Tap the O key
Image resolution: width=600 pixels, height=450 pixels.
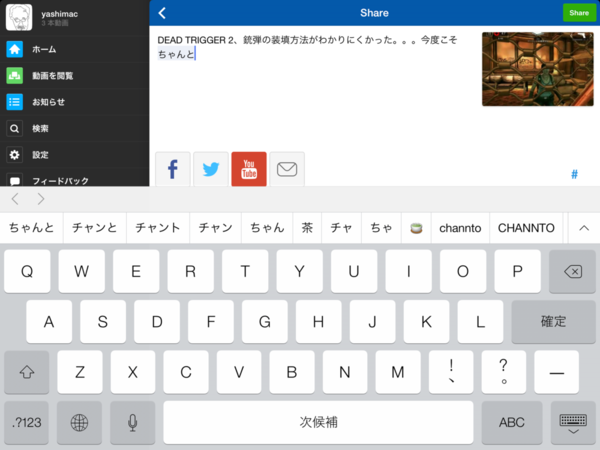(x=463, y=271)
